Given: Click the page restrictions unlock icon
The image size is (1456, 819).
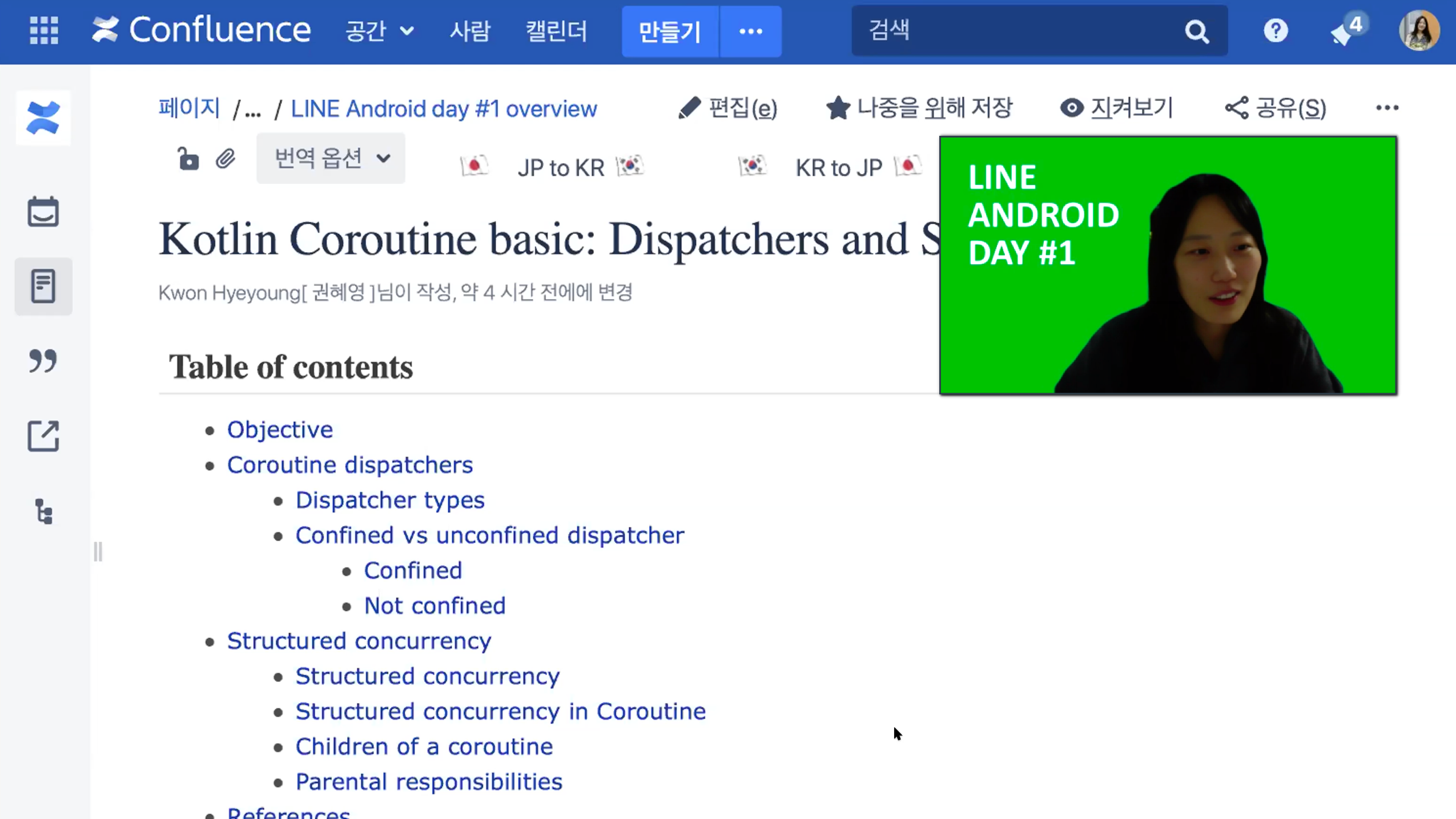Looking at the screenshot, I should tap(188, 159).
